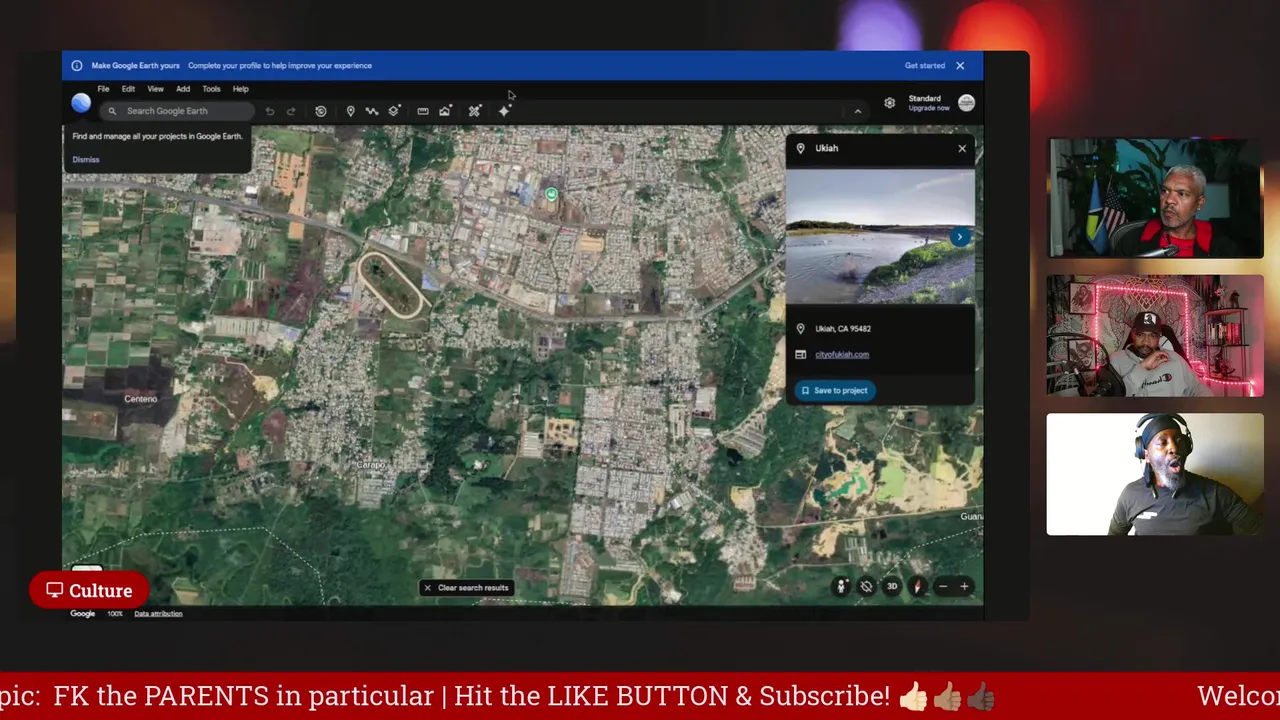Click the top webcam feed thumbnail

pyautogui.click(x=1155, y=198)
